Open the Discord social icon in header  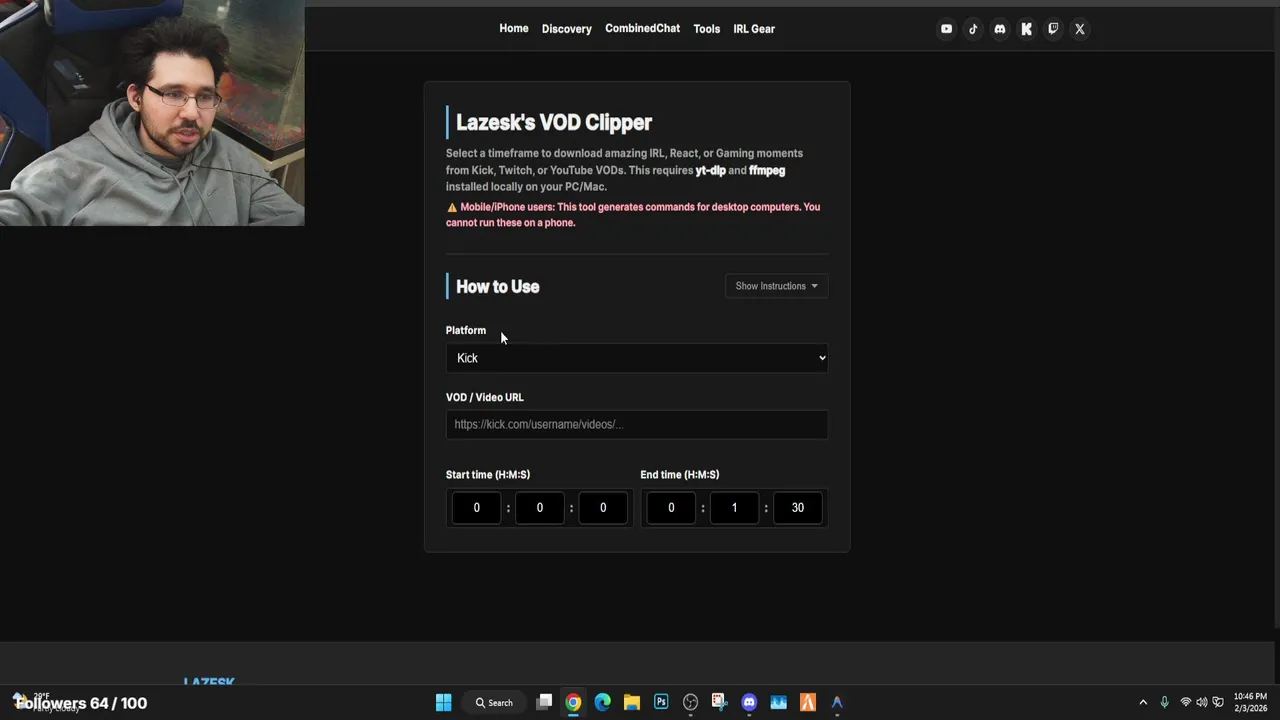pos(999,29)
